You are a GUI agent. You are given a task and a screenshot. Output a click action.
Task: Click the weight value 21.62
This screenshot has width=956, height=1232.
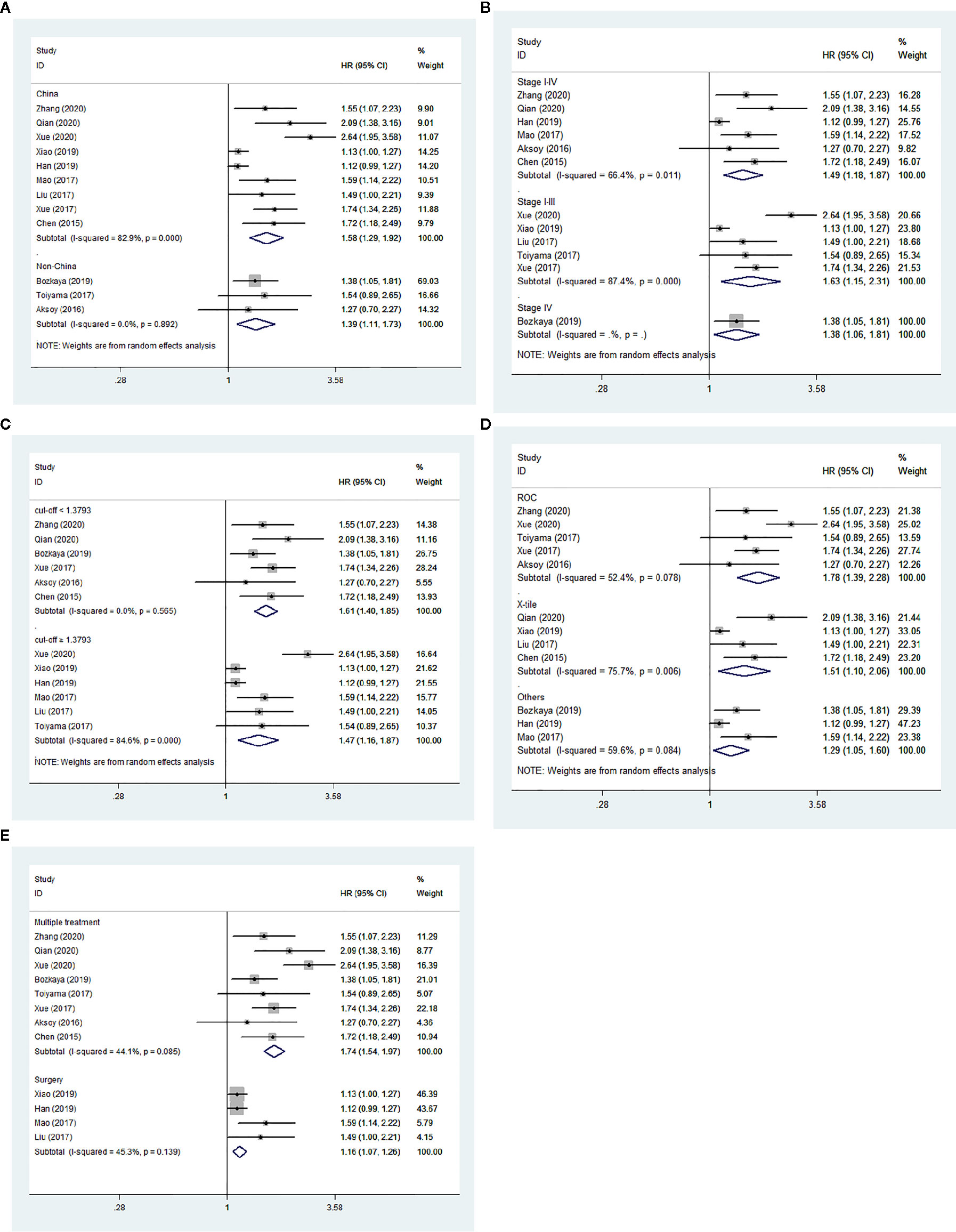426,669
